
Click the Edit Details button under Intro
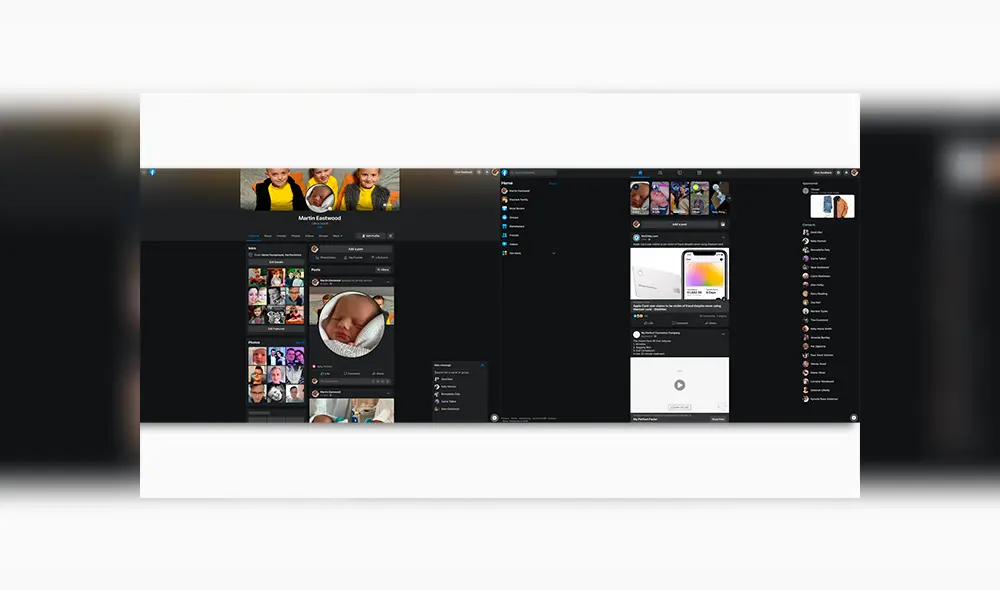point(275,261)
